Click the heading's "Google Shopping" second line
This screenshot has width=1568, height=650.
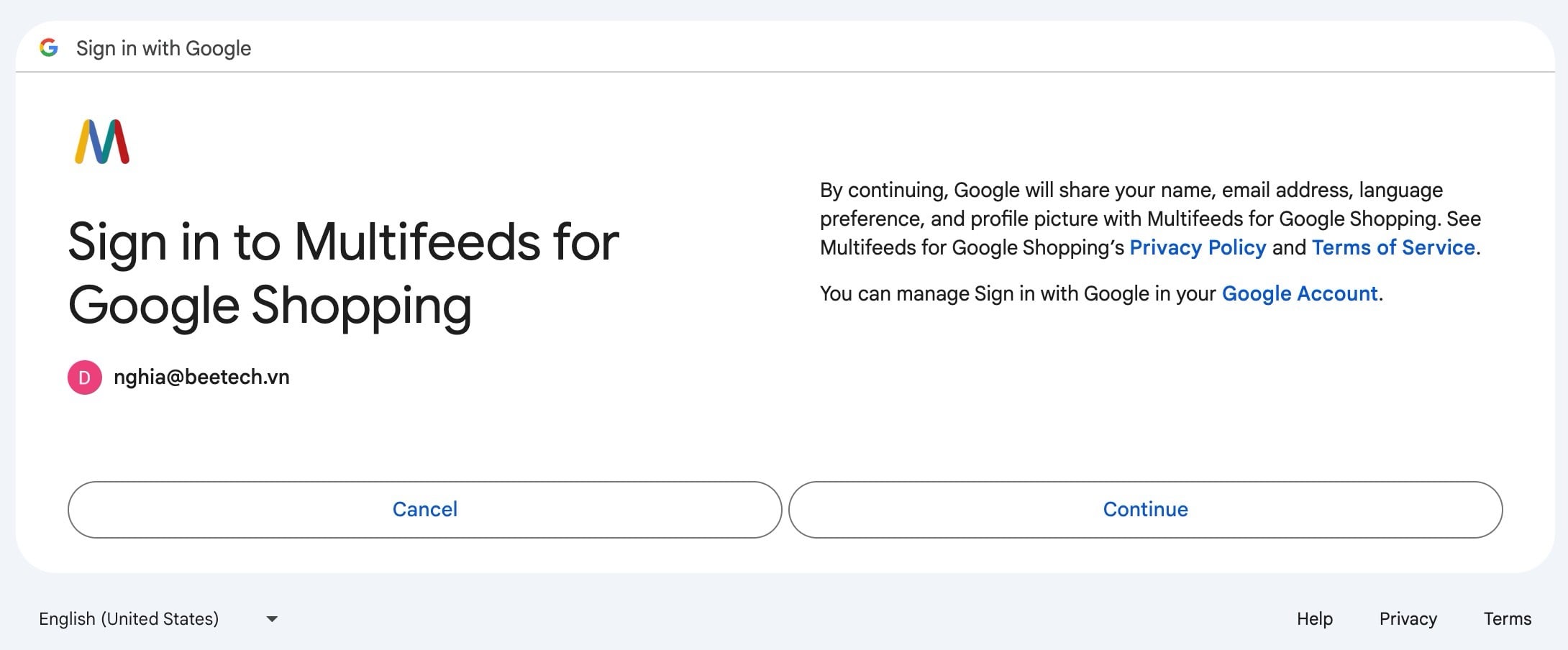click(x=270, y=306)
